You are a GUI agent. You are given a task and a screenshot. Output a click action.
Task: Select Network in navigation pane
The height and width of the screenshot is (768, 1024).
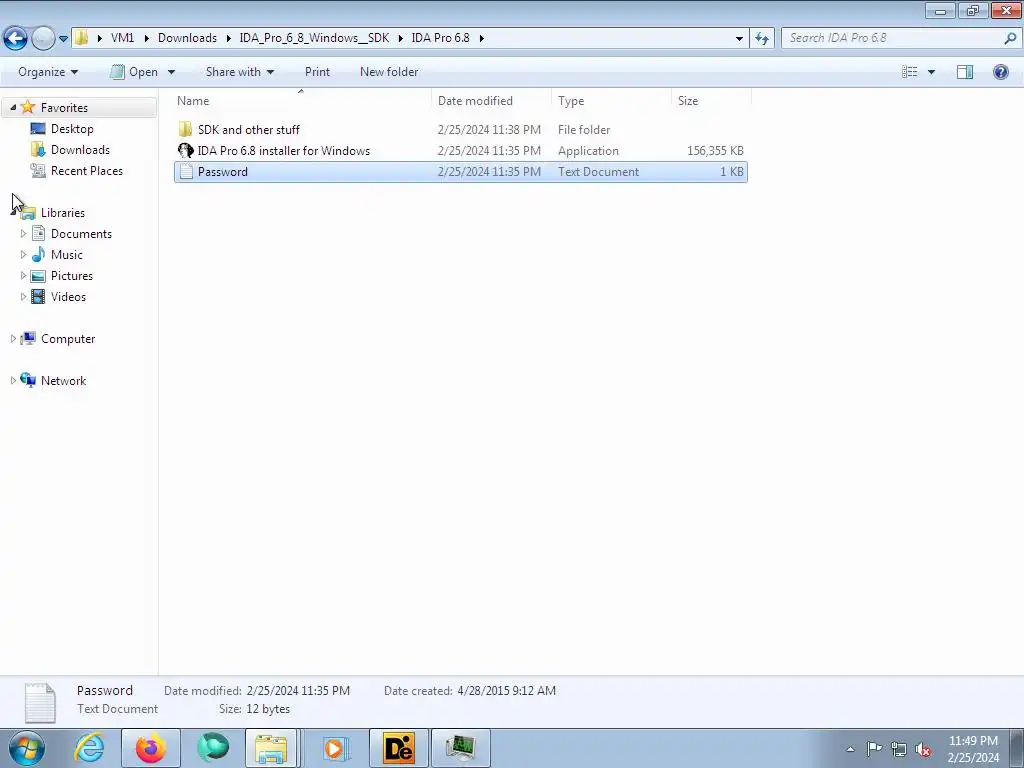click(63, 381)
